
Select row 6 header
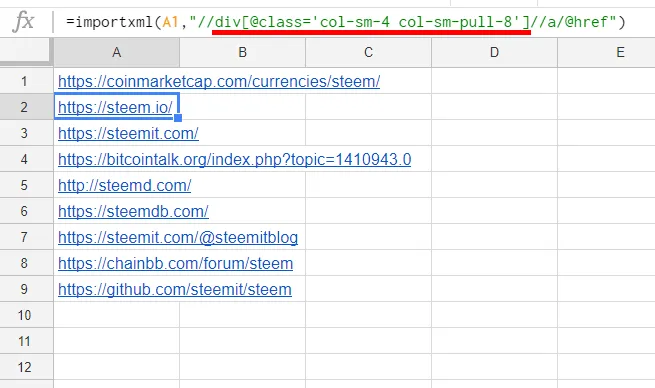[24, 211]
